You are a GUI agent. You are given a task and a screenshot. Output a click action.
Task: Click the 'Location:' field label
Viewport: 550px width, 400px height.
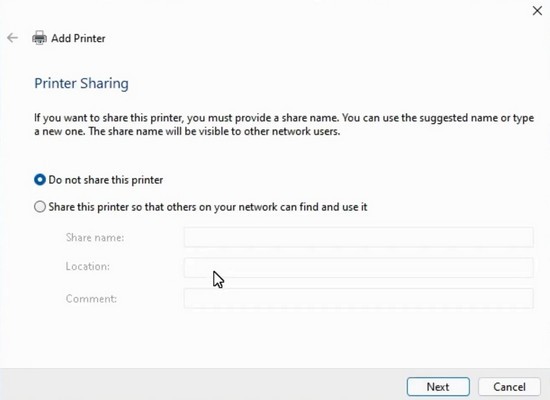pos(88,266)
